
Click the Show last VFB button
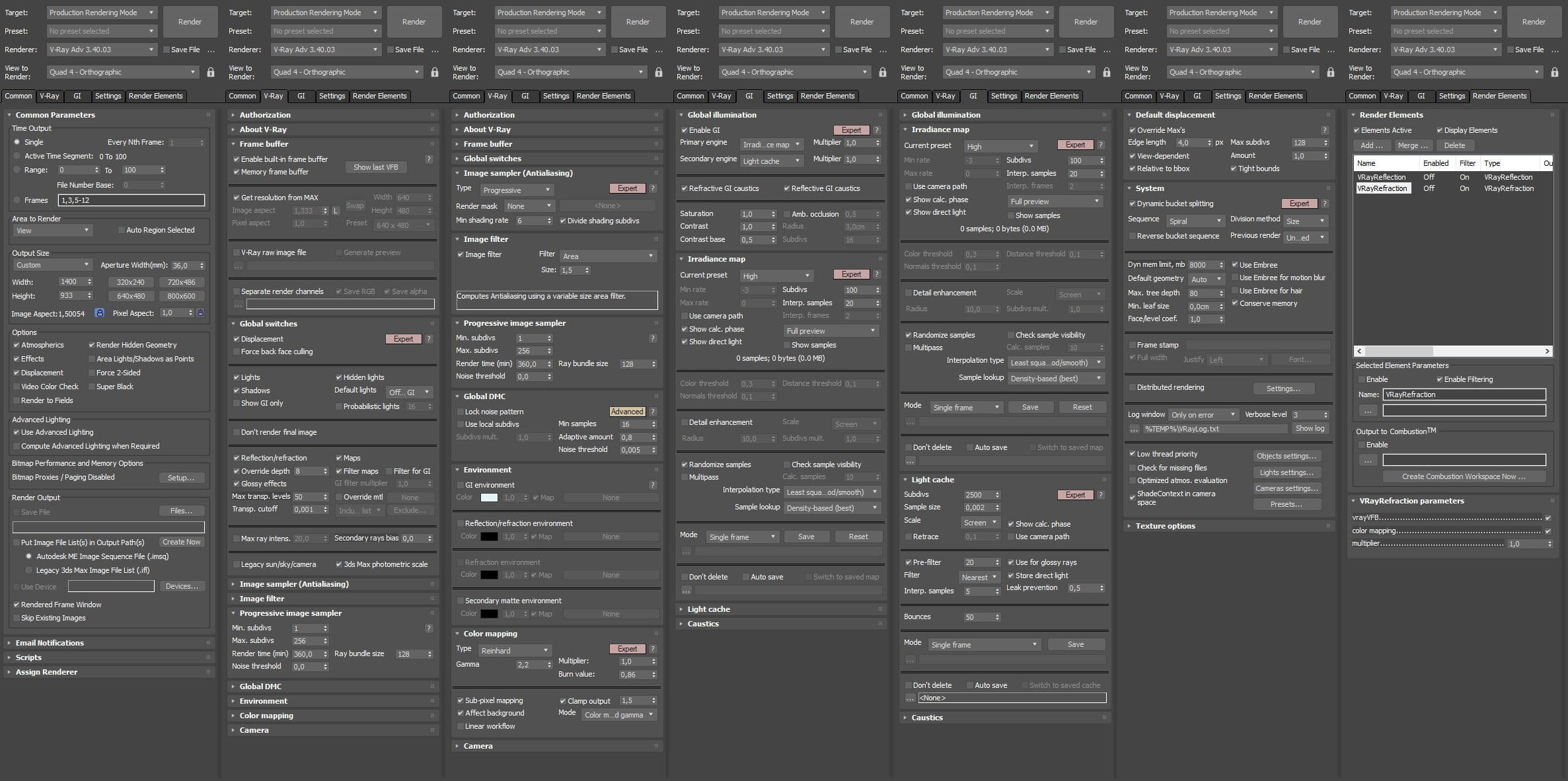point(375,167)
